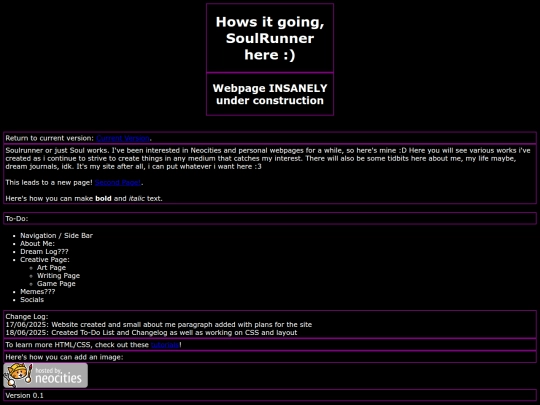
Task: Click the italic word 'italic'
Action: pos(137,198)
